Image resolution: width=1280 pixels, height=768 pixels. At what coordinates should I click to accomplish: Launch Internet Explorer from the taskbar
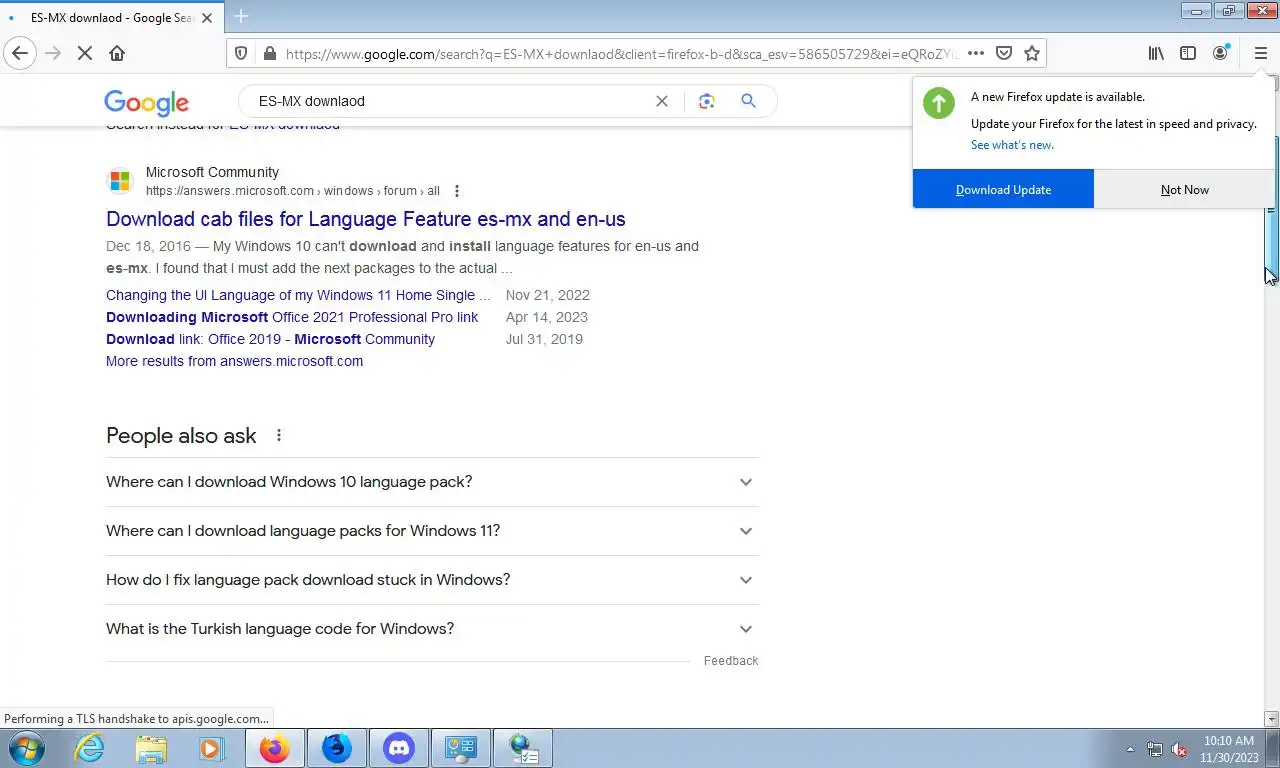(x=89, y=748)
